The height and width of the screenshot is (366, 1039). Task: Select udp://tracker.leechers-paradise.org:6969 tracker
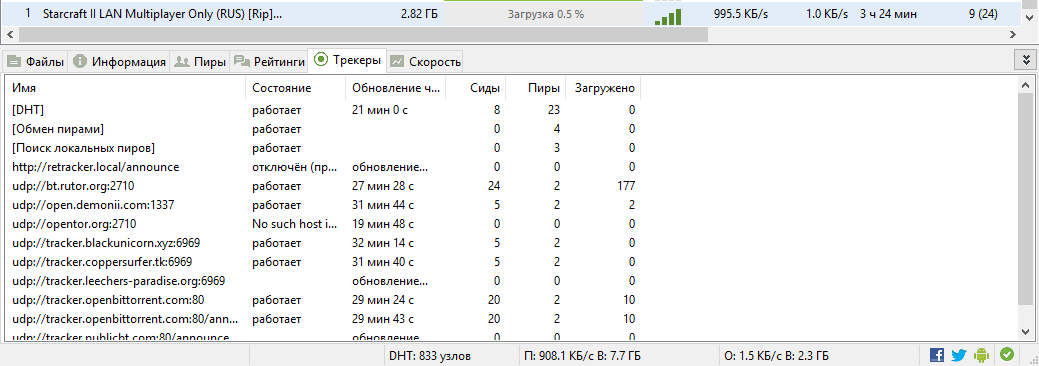(323, 281)
